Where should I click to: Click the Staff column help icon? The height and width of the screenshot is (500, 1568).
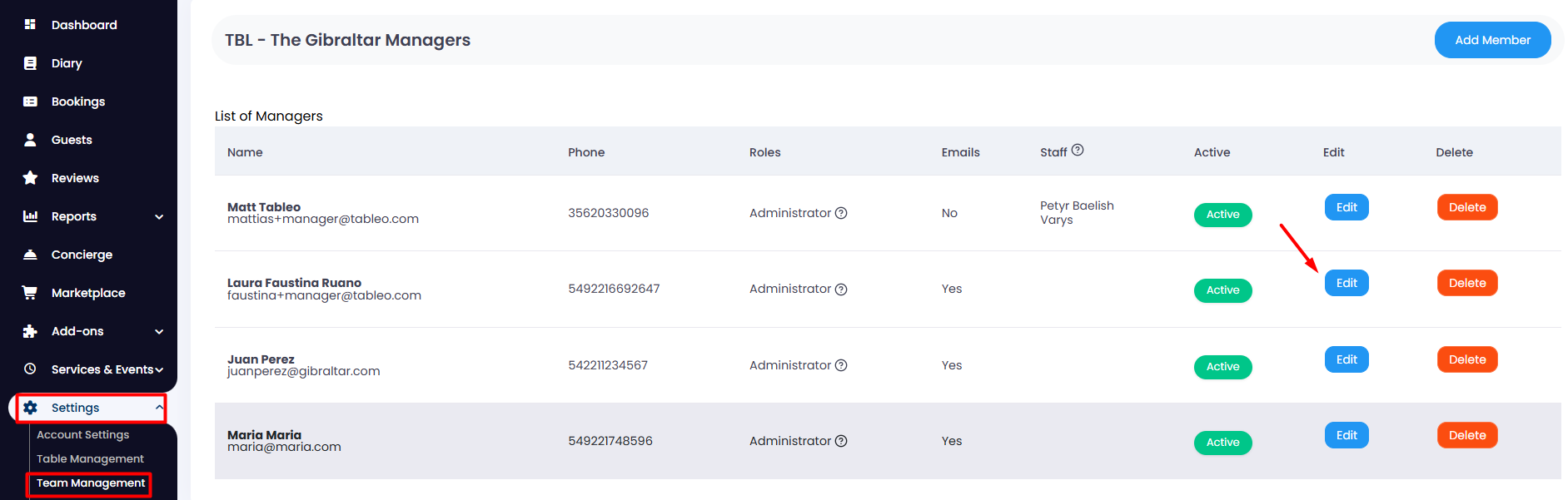[1078, 150]
